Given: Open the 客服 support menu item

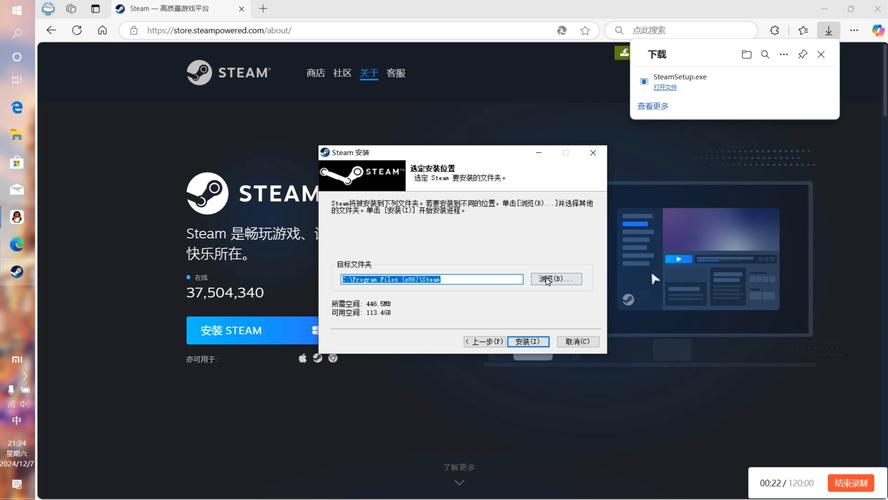Looking at the screenshot, I should coord(396,73).
